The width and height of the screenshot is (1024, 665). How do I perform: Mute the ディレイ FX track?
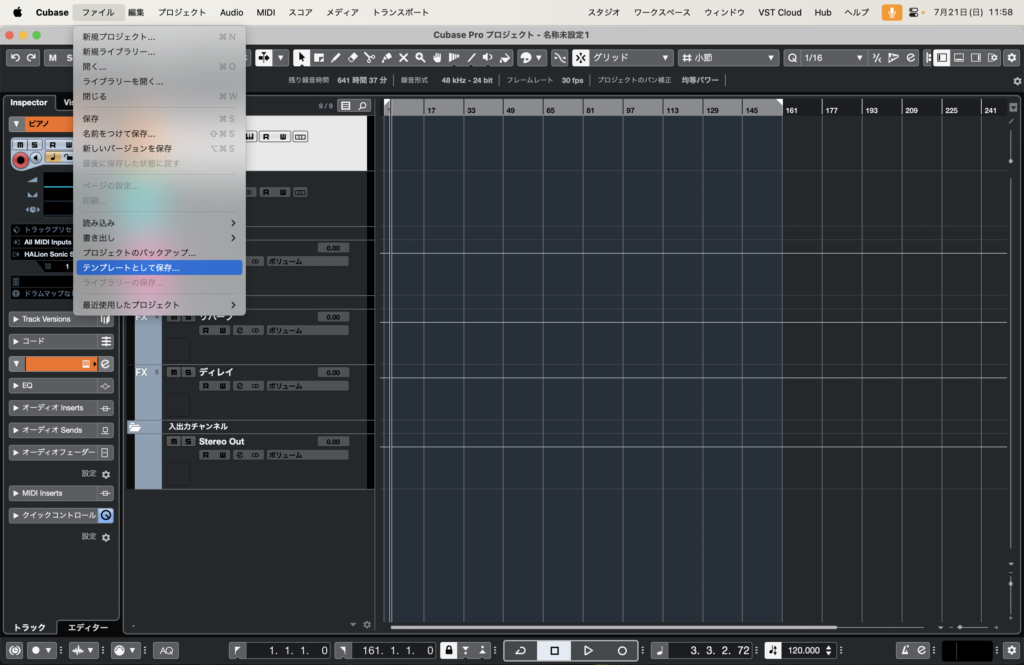point(173,372)
